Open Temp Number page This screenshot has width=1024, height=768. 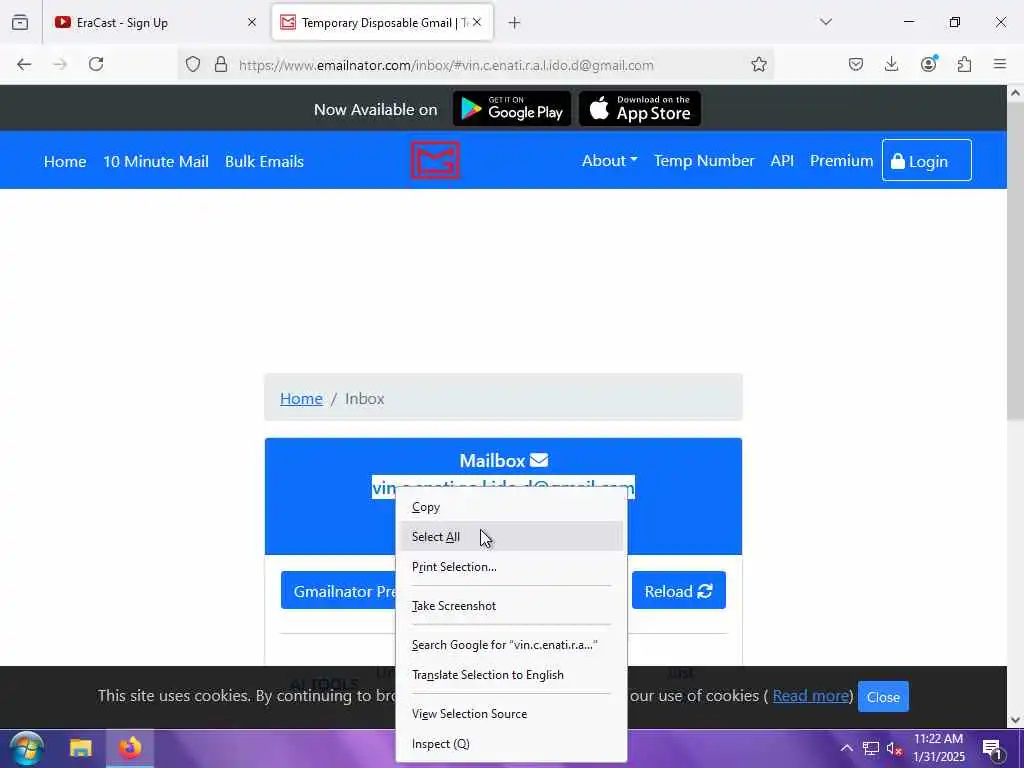click(x=704, y=161)
